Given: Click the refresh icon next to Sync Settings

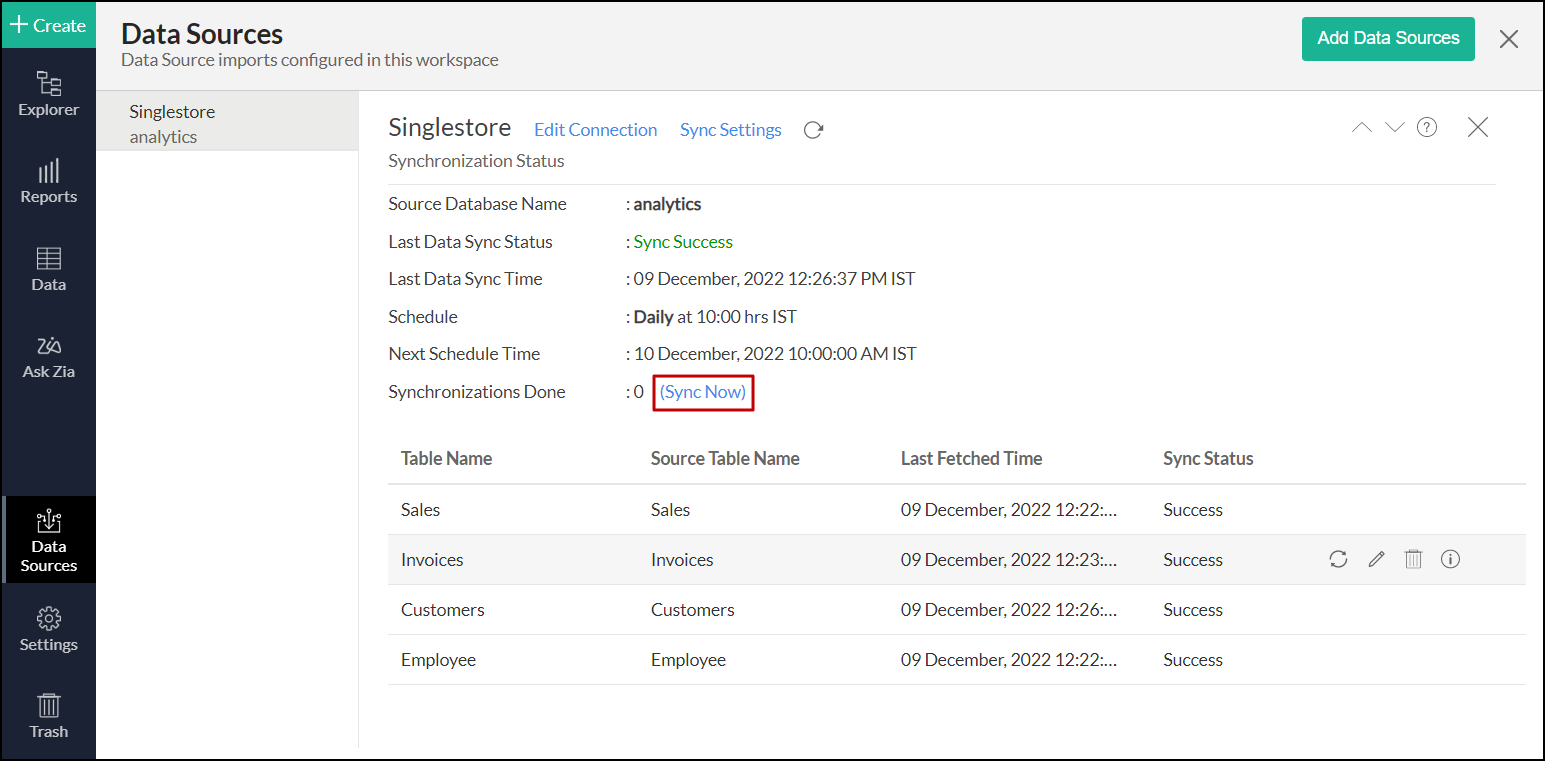Looking at the screenshot, I should (813, 130).
